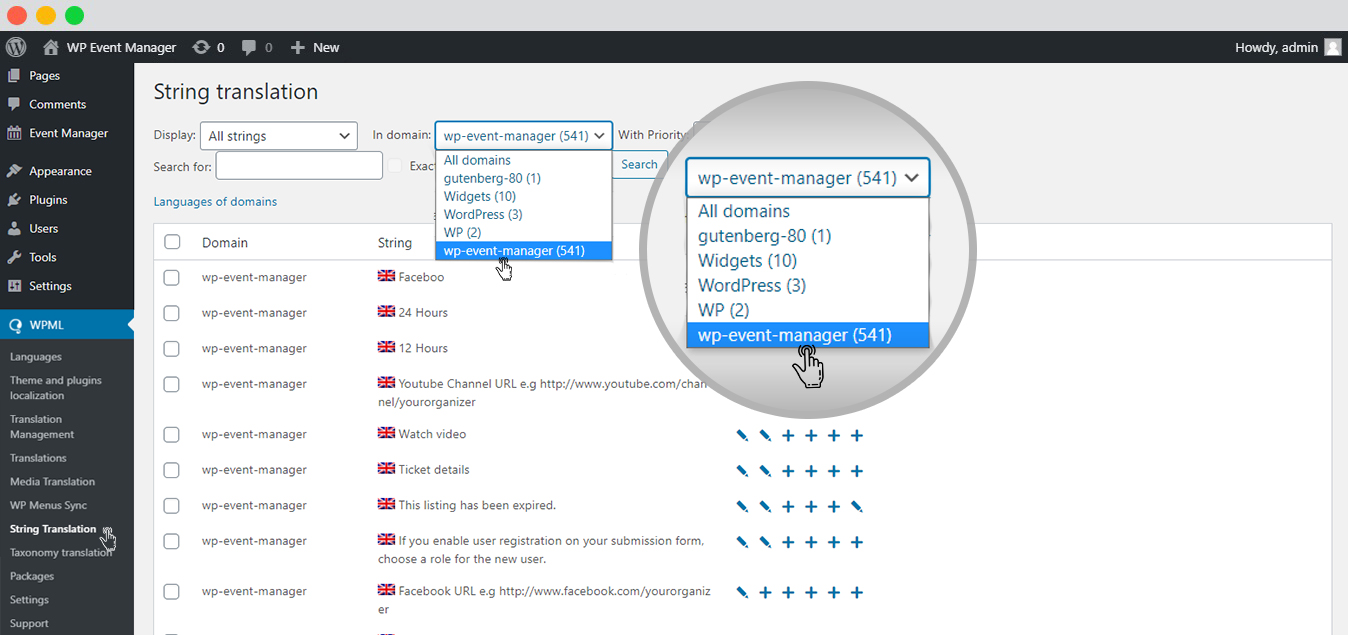Viewport: 1348px width, 635px height.
Task: Choose 'WordPress (3)' in domain list
Action: (x=524, y=214)
